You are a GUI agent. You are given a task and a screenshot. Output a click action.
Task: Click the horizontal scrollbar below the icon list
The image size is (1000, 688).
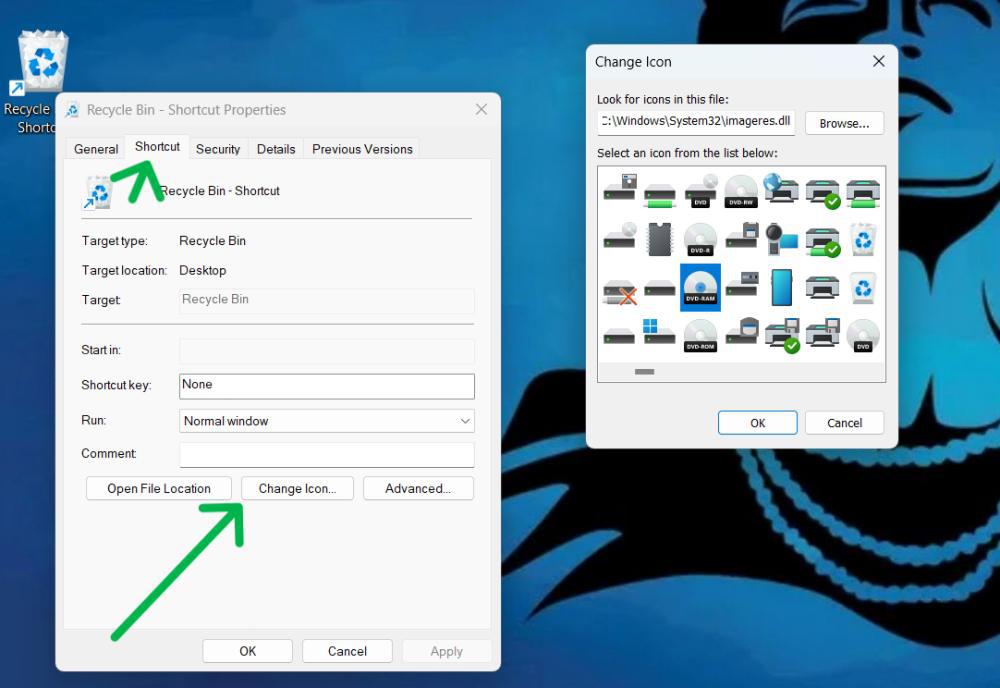[x=644, y=371]
